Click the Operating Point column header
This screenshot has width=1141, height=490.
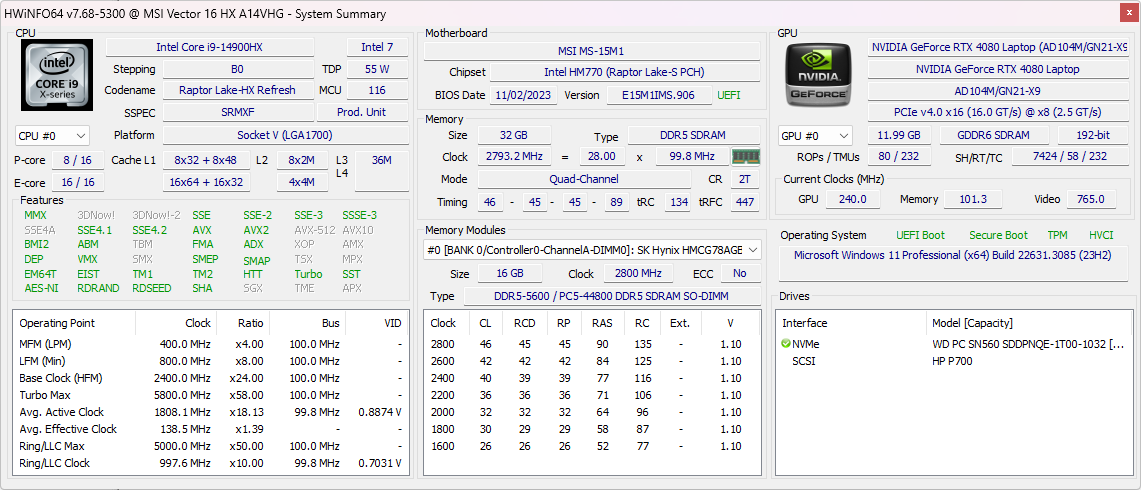(x=57, y=323)
